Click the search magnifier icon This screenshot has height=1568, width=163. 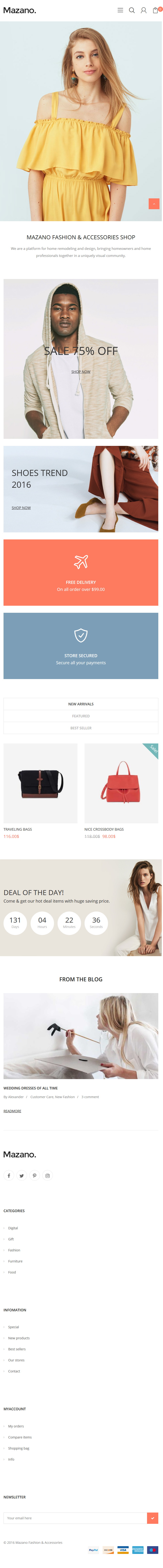point(132,10)
